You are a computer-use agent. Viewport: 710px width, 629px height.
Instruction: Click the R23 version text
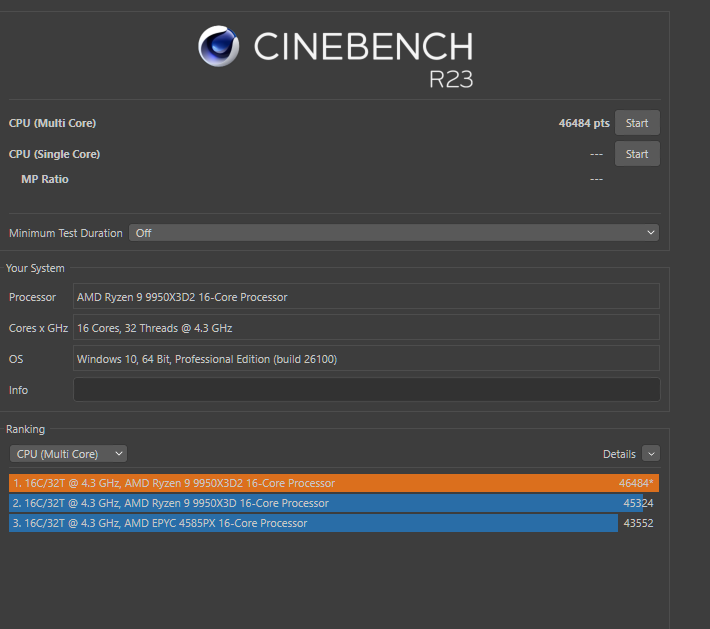click(451, 80)
